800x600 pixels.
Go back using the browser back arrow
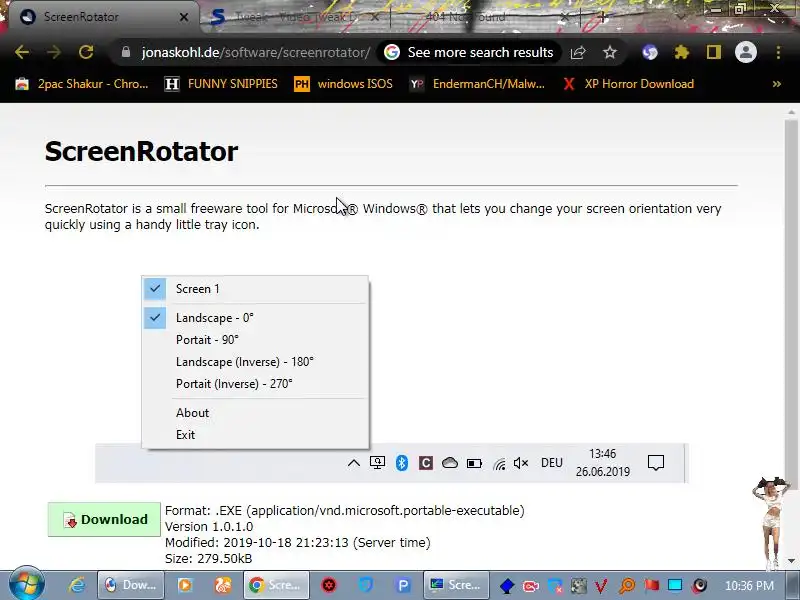(x=22, y=52)
